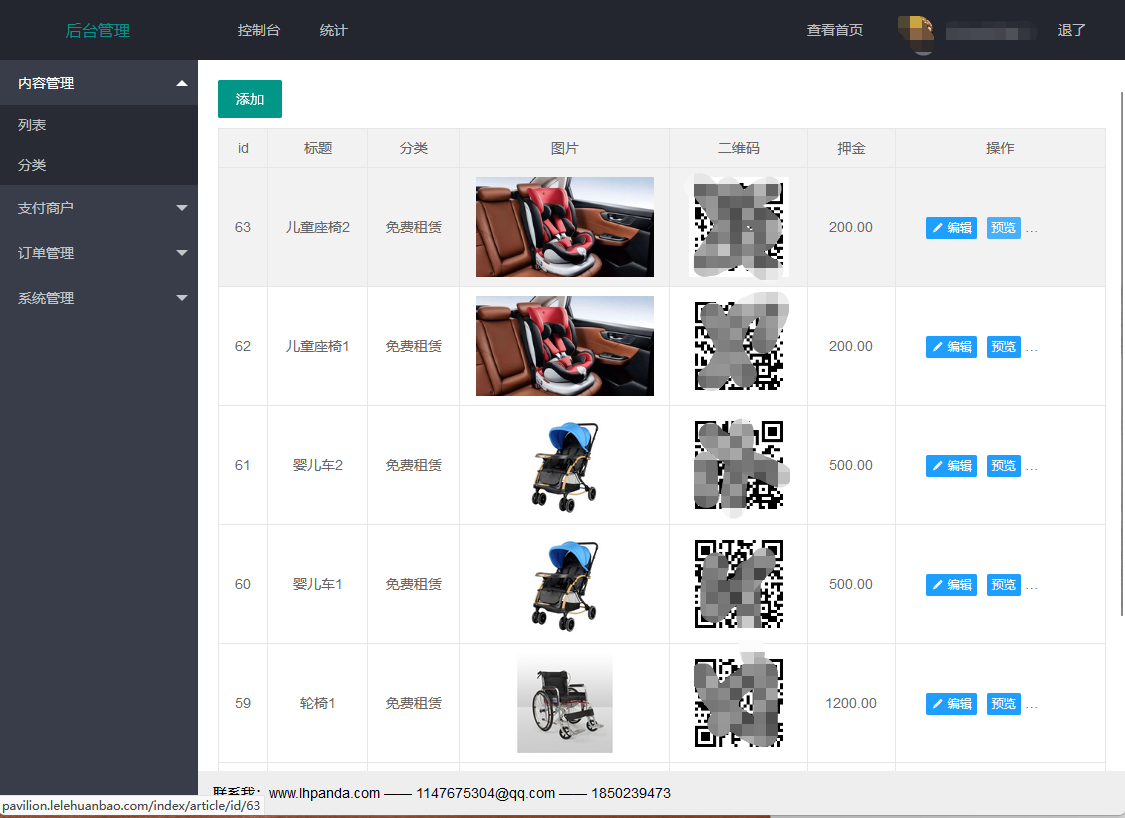Select the title cell 婴儿车2

click(318, 465)
